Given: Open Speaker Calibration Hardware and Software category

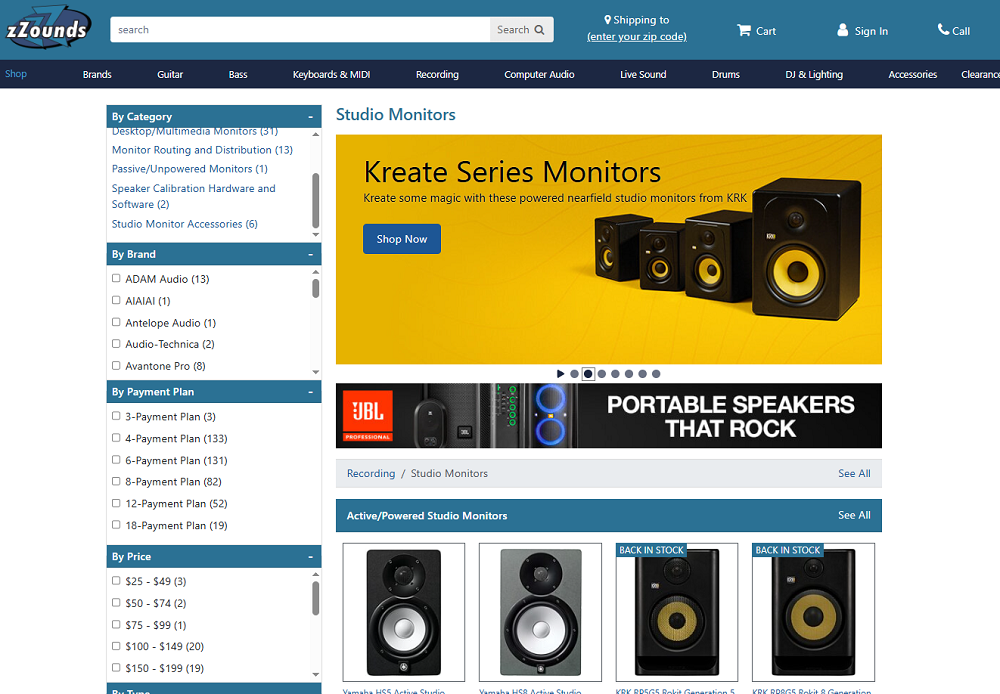Looking at the screenshot, I should [194, 196].
